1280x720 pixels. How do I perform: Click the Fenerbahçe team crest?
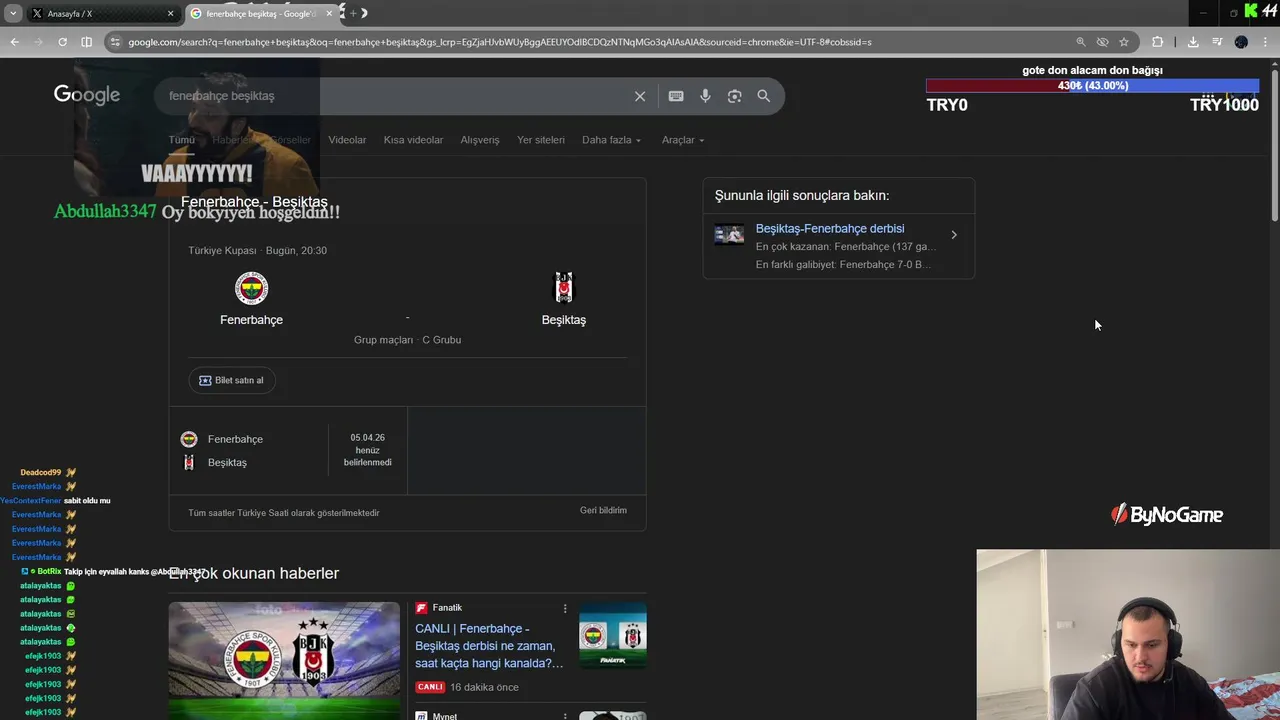[251, 288]
